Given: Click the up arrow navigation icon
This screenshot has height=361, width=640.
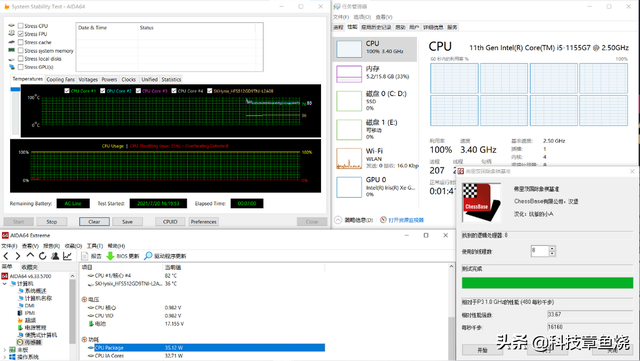Looking at the screenshot, I should click(30, 256).
